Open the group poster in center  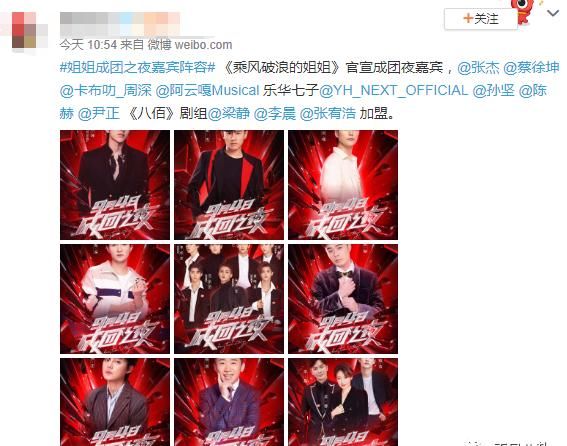[x=229, y=299]
